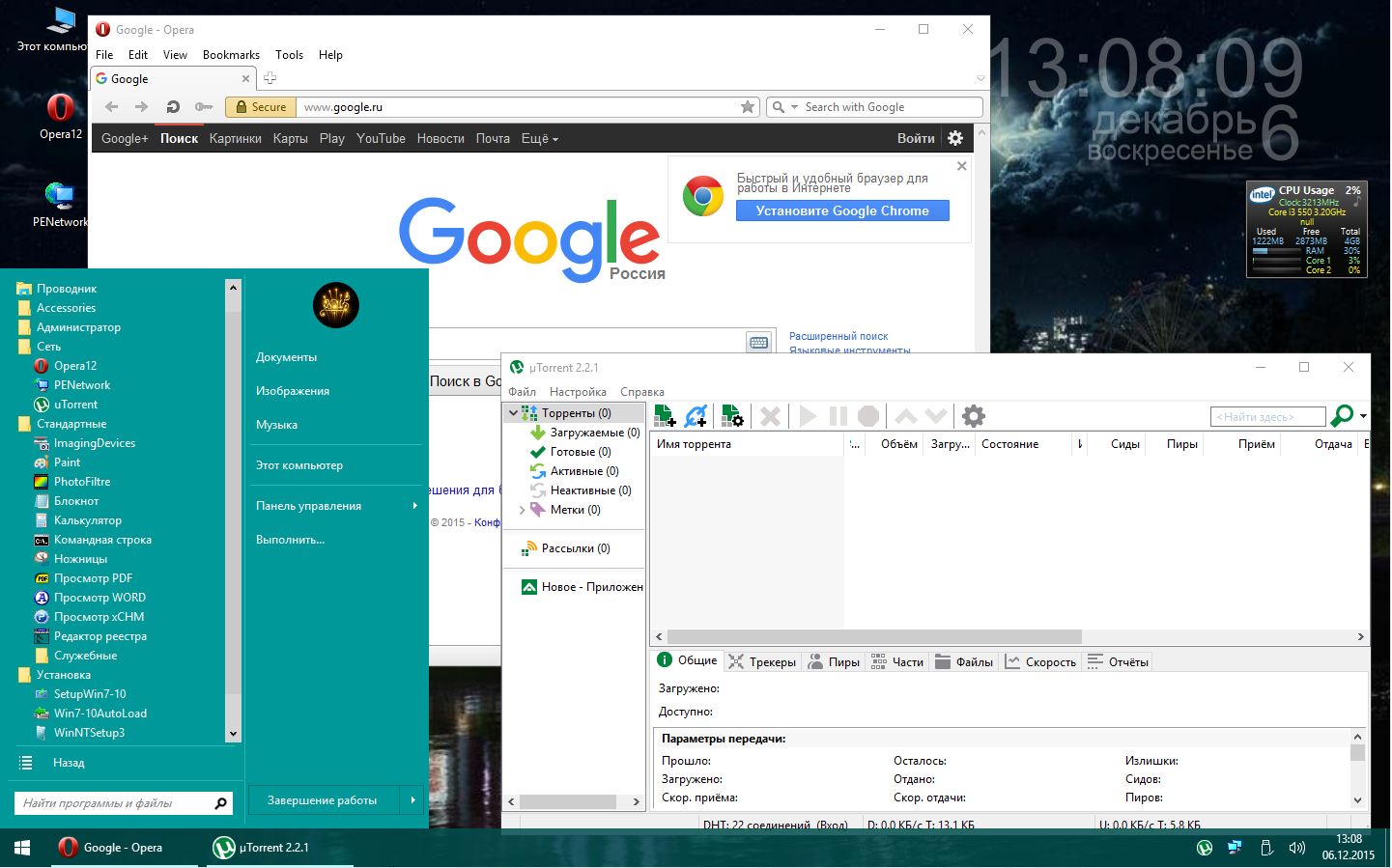Click Картинки link in Google bar

(236, 139)
